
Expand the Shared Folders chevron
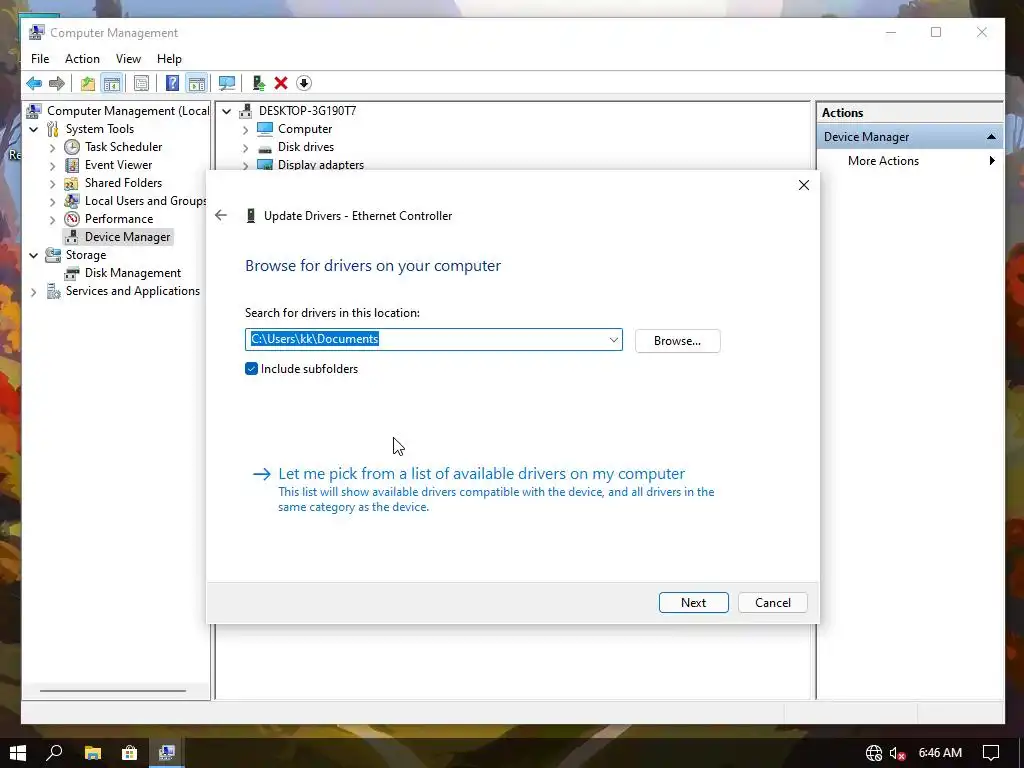(x=52, y=184)
